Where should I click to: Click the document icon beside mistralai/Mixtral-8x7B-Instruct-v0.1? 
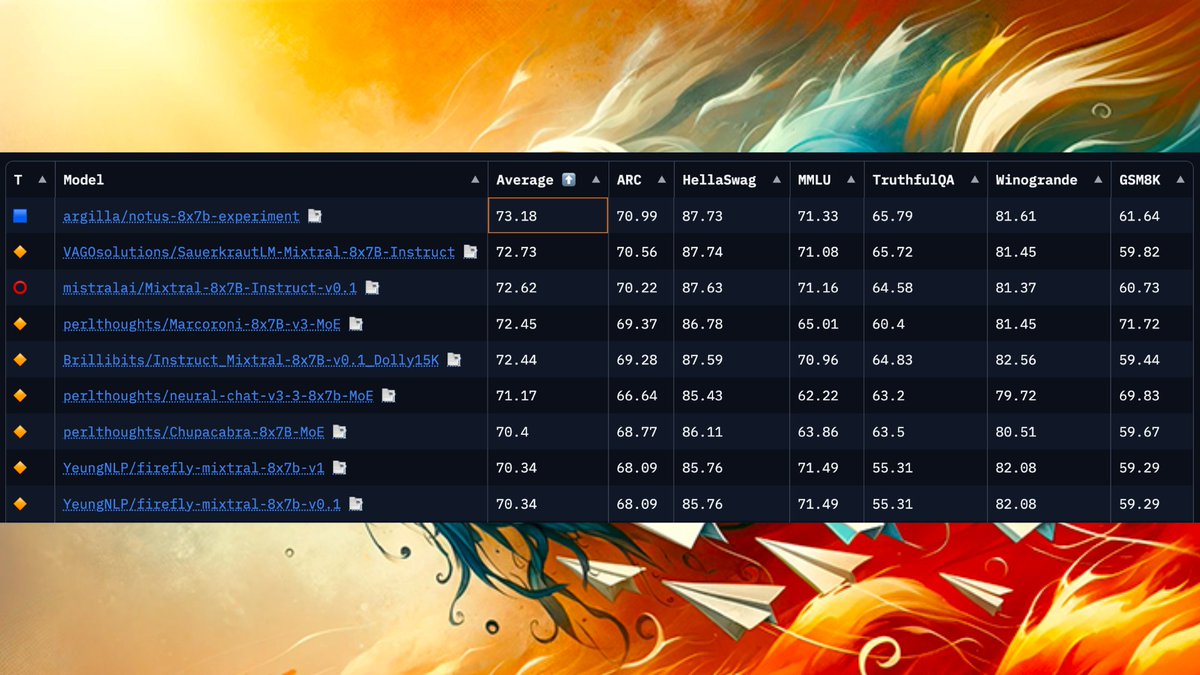click(372, 288)
